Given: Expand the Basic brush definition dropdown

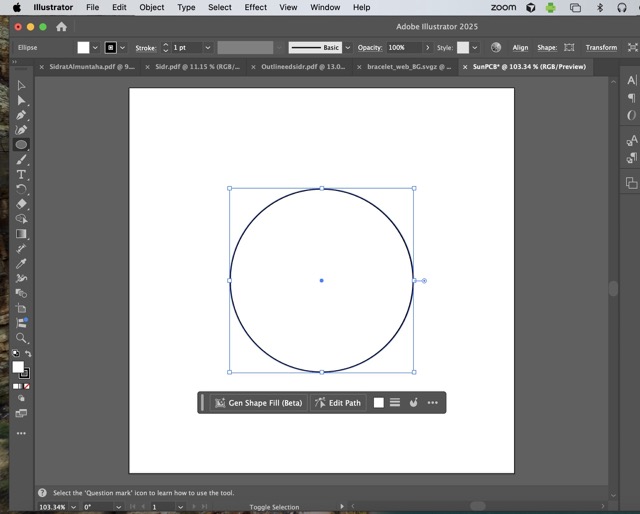Looking at the screenshot, I should click(x=347, y=47).
